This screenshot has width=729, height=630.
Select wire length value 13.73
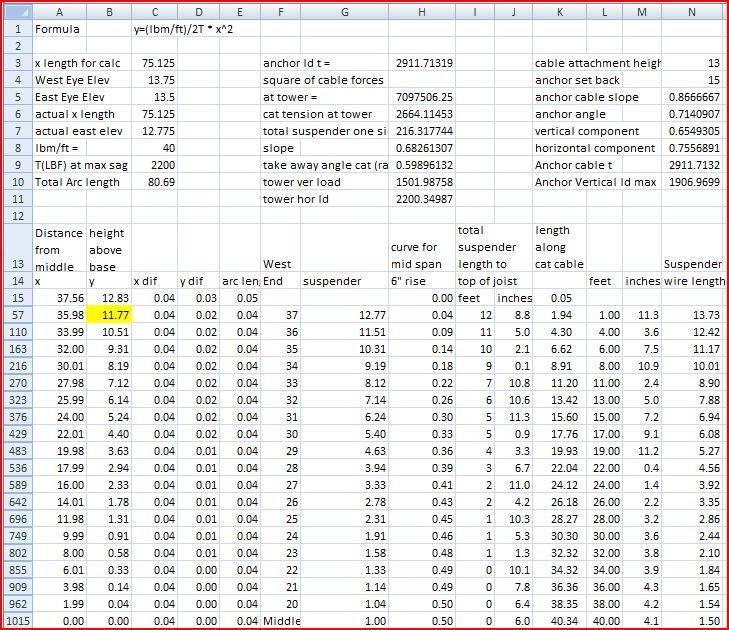692,315
